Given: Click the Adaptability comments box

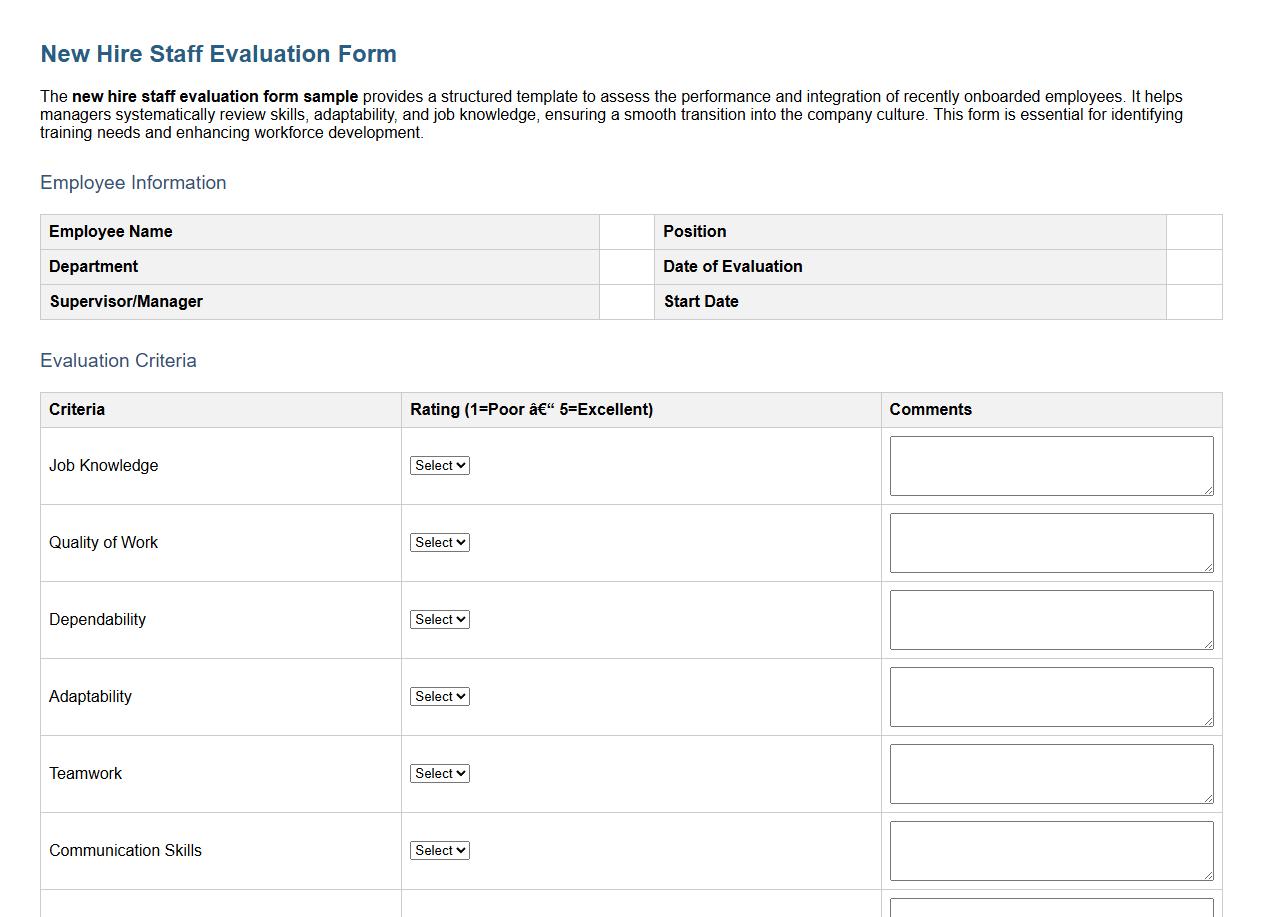Looking at the screenshot, I should (1050, 696).
